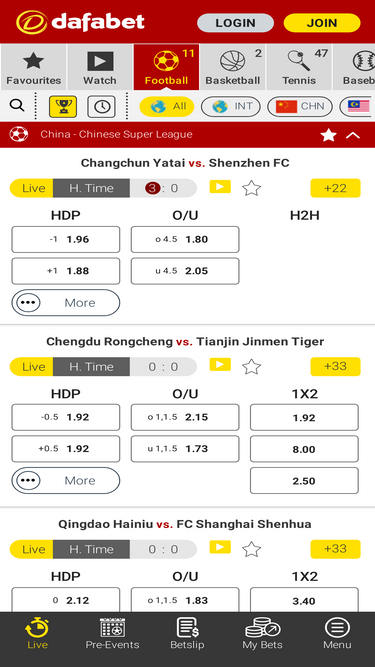Toggle the Chinese Super League favourite star
The image size is (375, 667).
[x=328, y=135]
